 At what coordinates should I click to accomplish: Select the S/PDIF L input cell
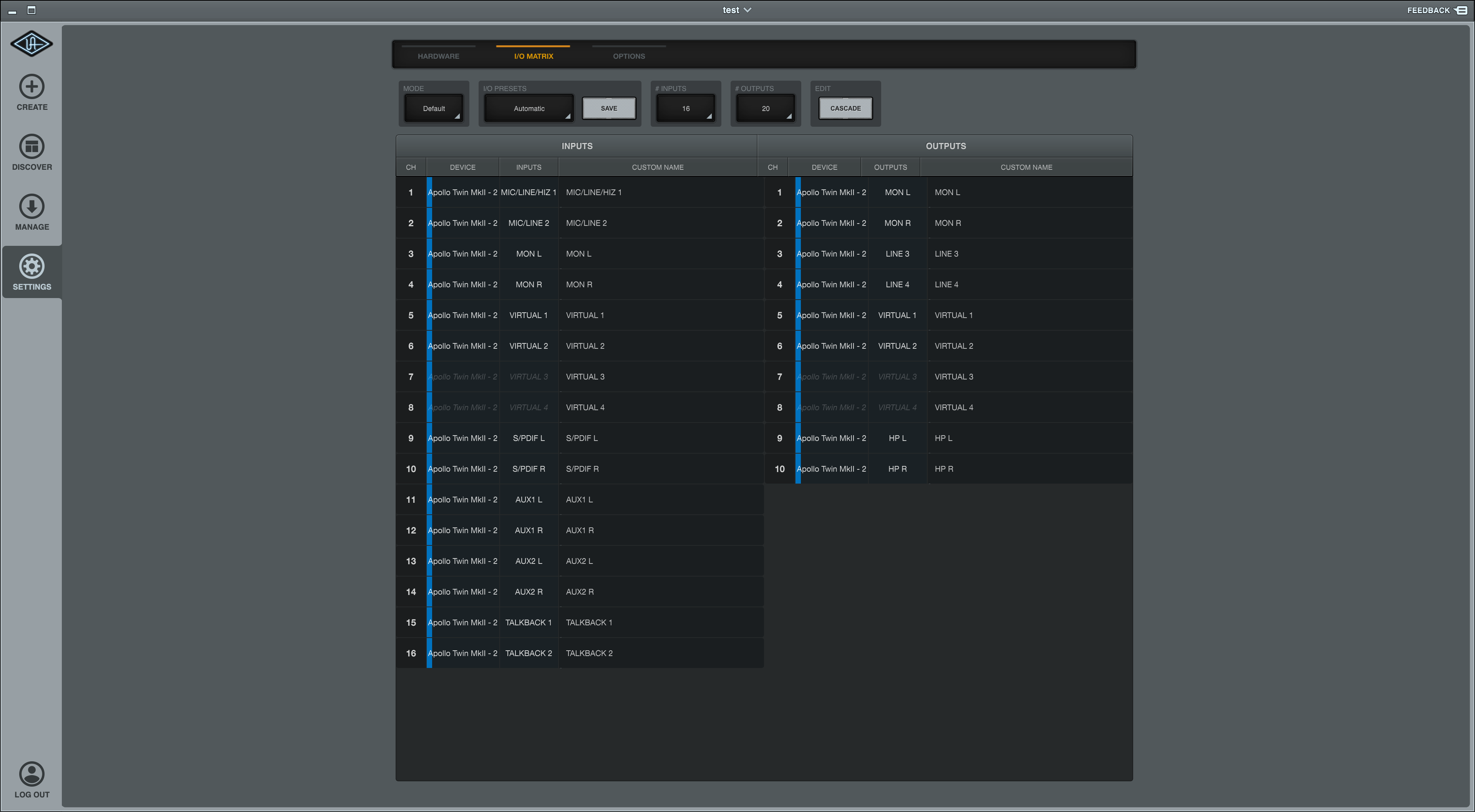[529, 438]
